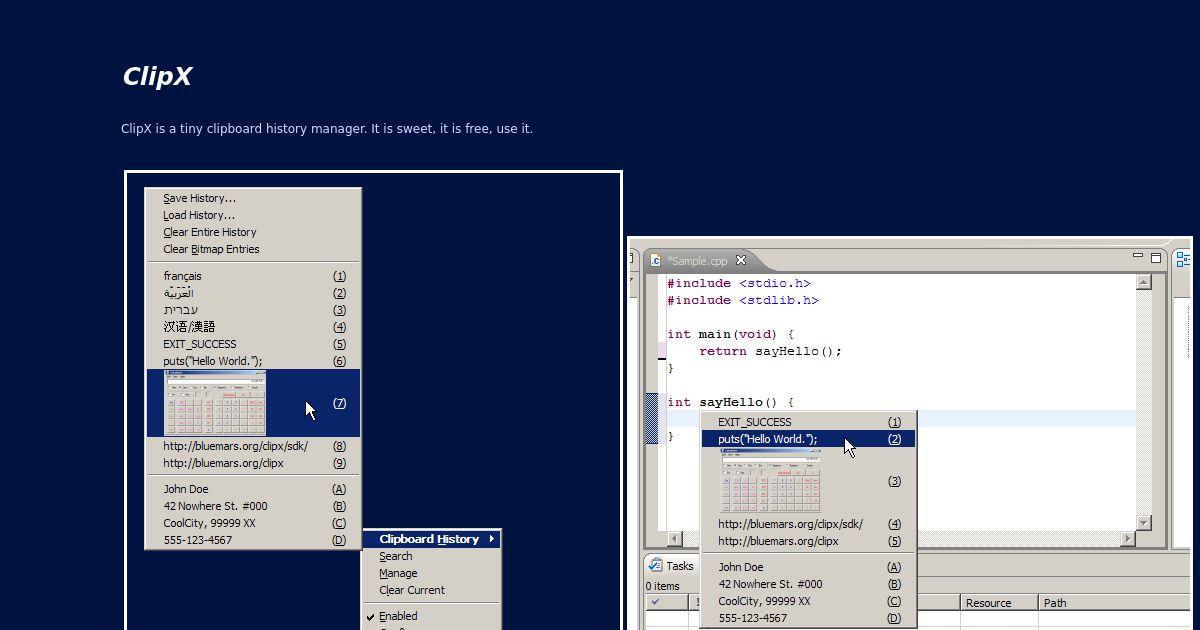The image size is (1200, 630).
Task: Click the Tasks view icon
Action: [x=655, y=565]
